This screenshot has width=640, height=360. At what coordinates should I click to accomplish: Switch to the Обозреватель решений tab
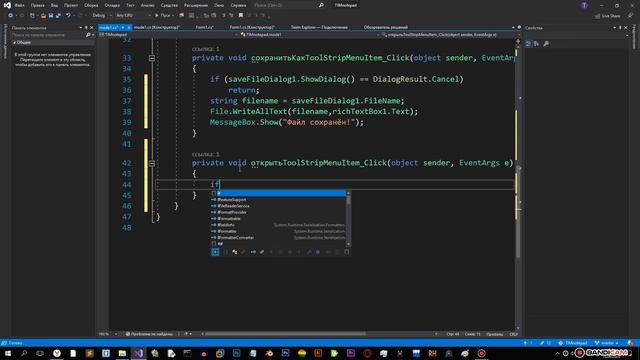point(386,27)
